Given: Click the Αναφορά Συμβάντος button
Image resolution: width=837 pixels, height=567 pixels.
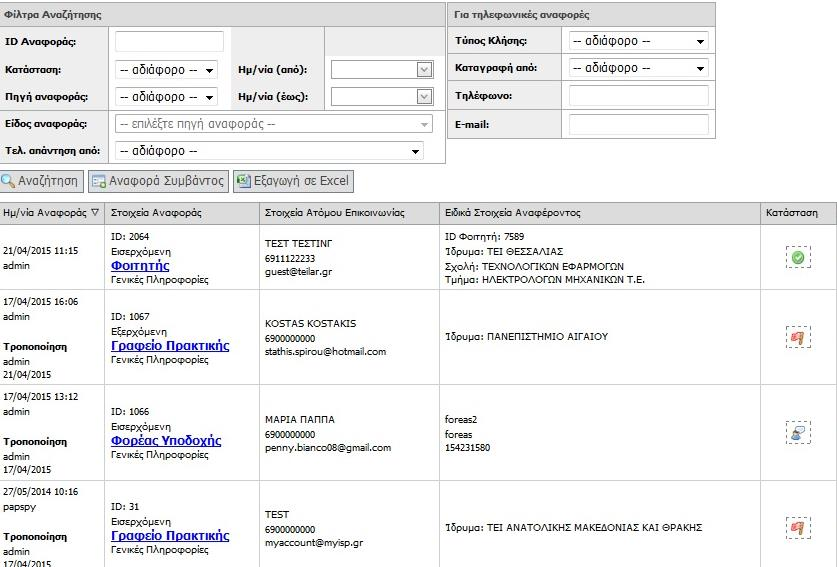Looking at the screenshot, I should 159,181.
